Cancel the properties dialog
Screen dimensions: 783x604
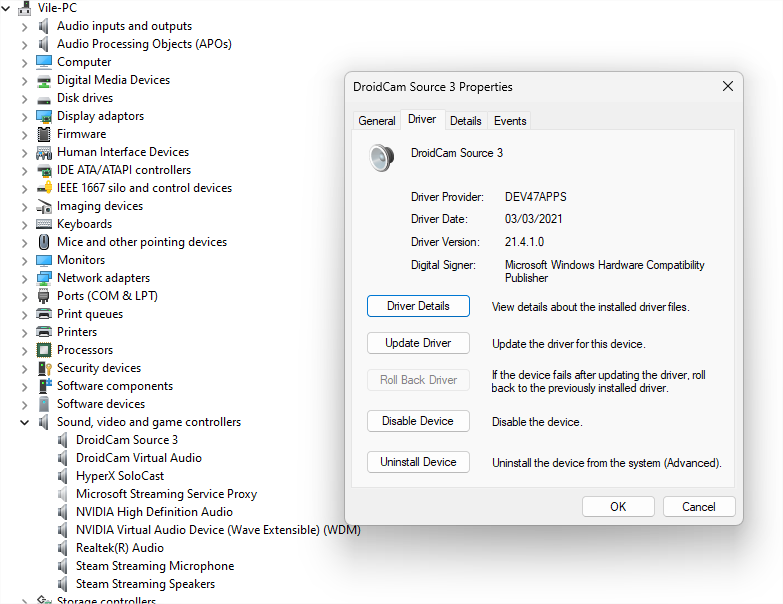[x=699, y=507]
